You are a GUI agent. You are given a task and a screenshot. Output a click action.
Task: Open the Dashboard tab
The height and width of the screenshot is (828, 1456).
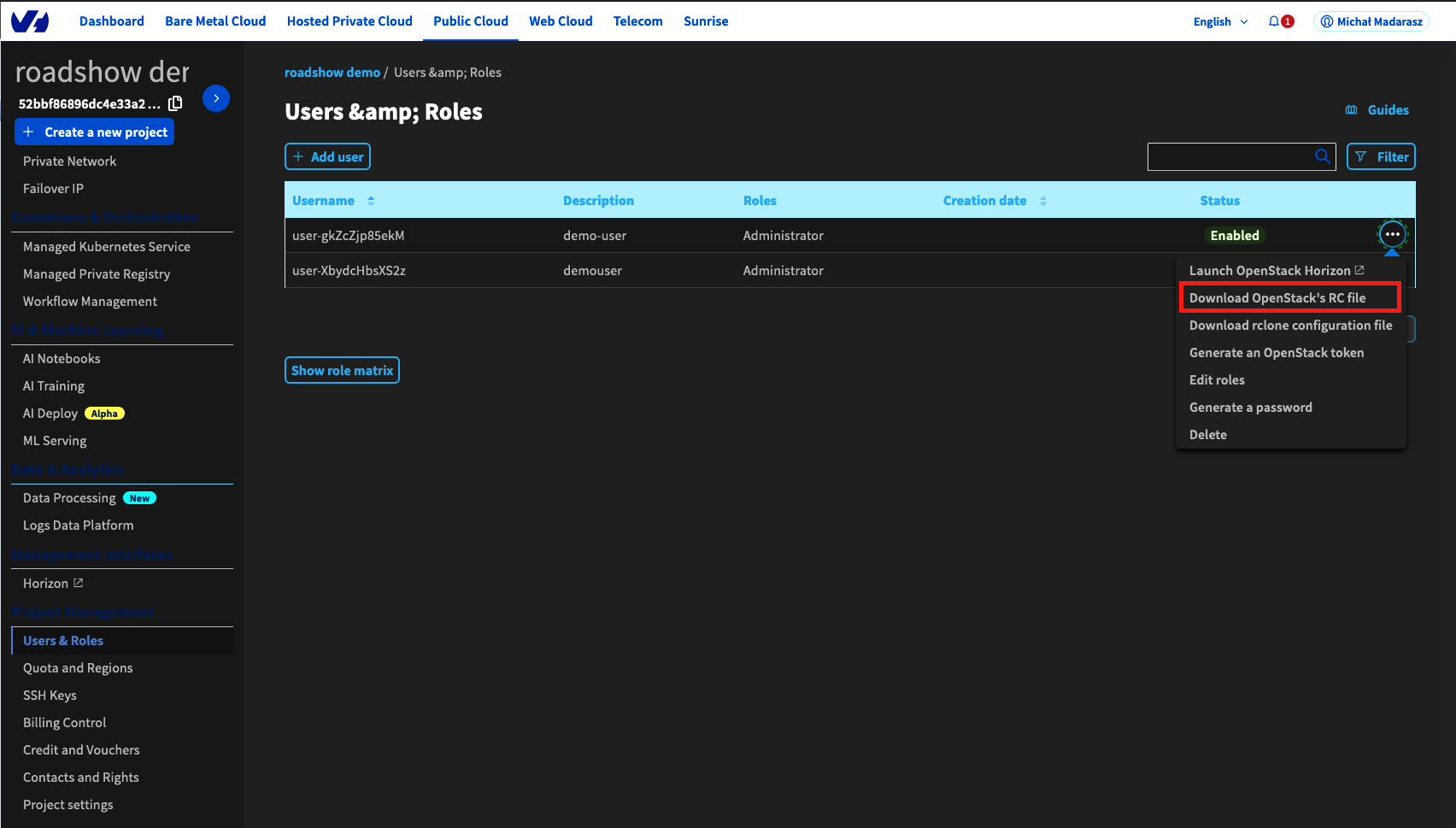click(x=112, y=21)
